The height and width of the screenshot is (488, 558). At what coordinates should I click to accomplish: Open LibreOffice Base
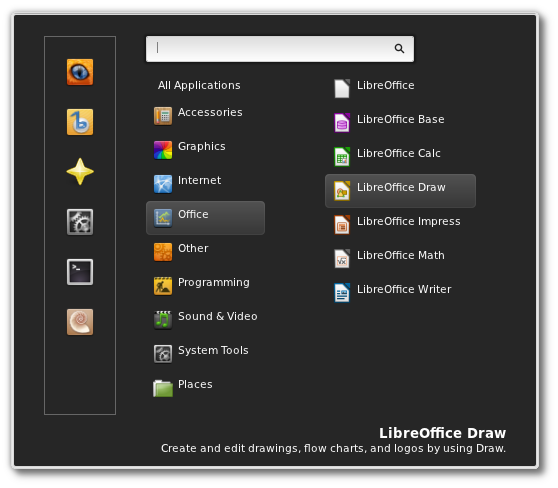tap(400, 123)
